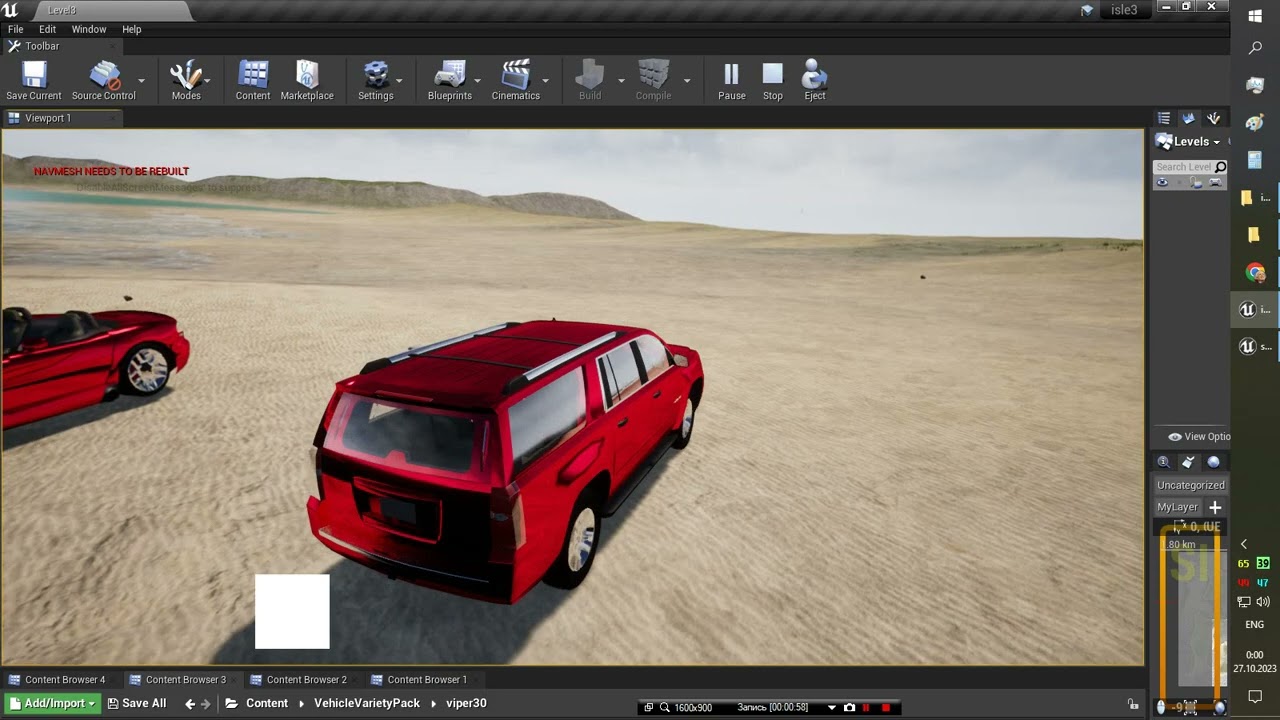
Task: Click the recorder magnifier icon
Action: point(665,708)
